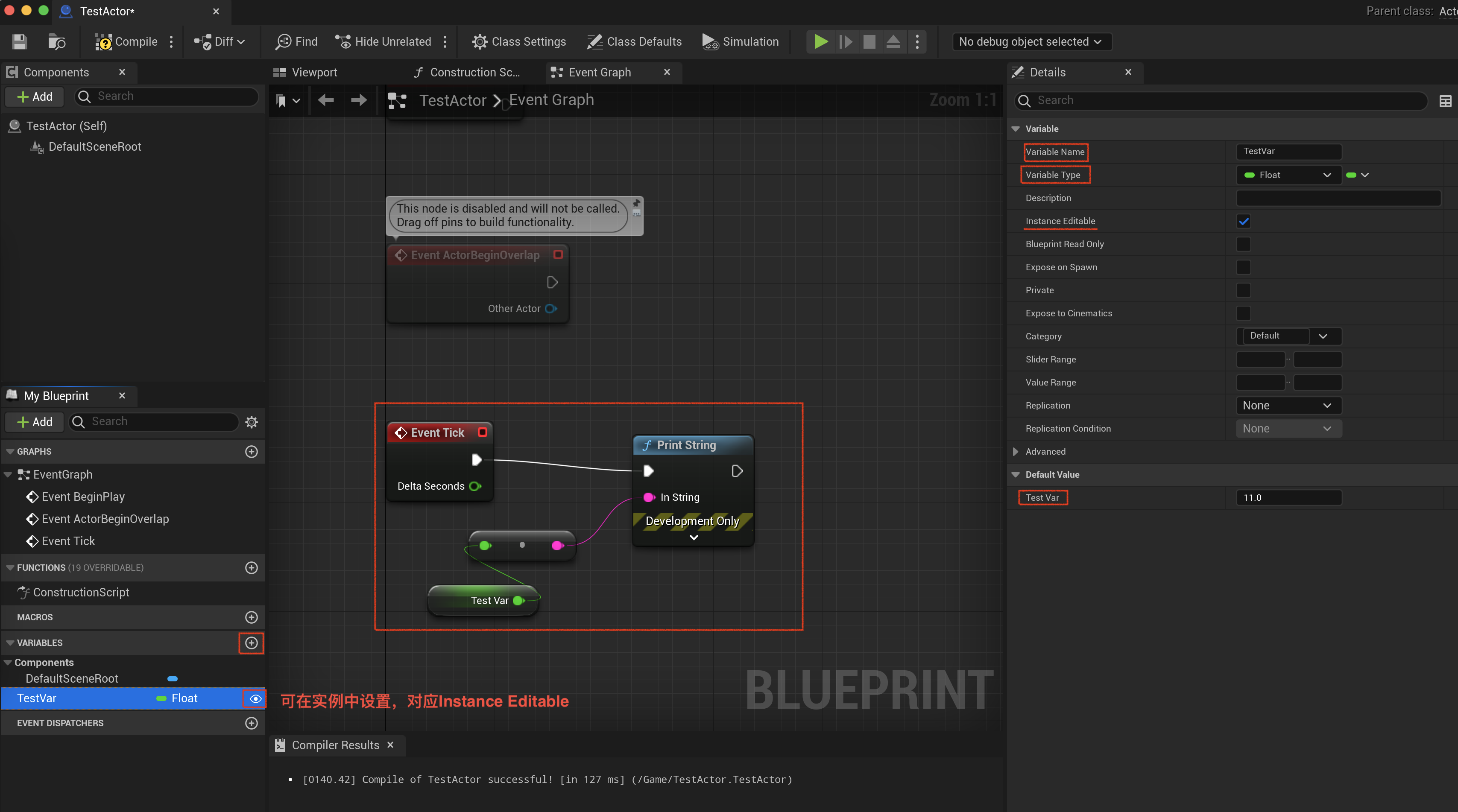Add a new graph with plus icon
The width and height of the screenshot is (1458, 812).
[252, 452]
